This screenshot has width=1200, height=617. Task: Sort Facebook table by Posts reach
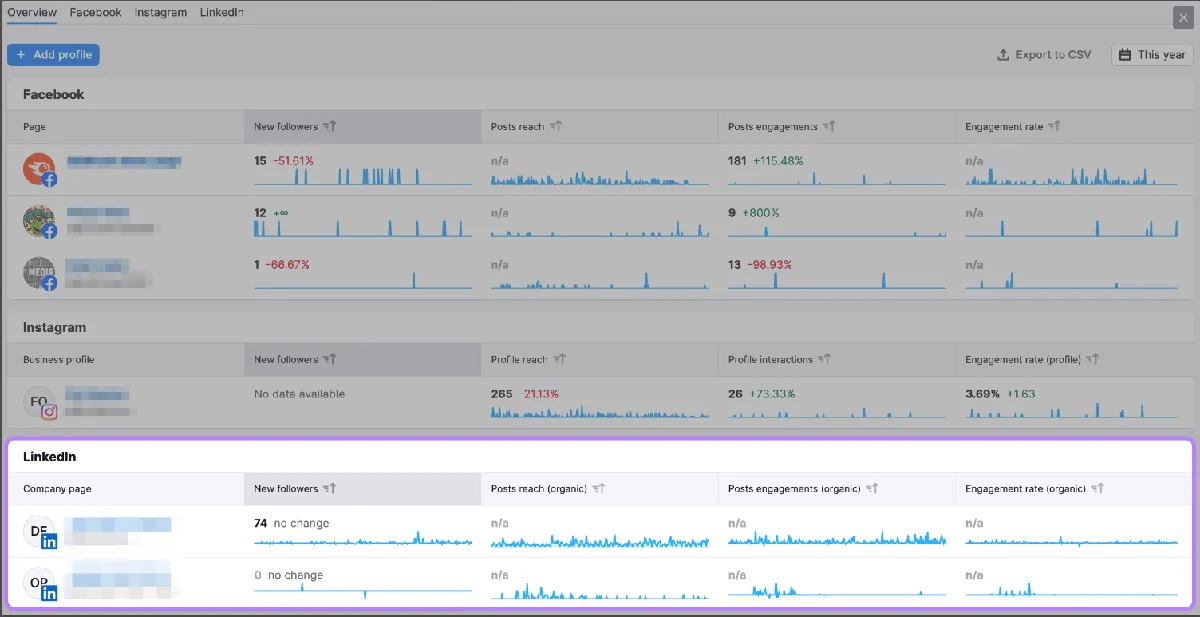click(x=557, y=127)
